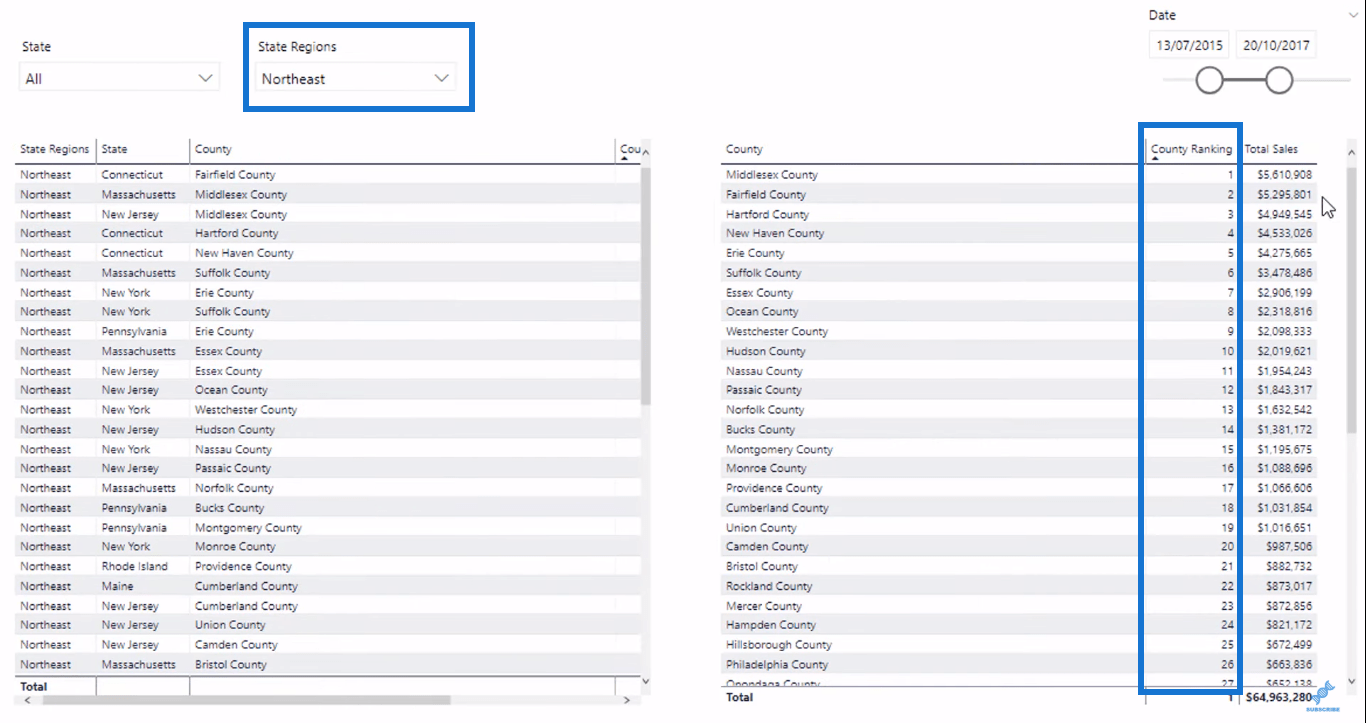
Task: Click Middlesex County in right table
Action: (772, 175)
